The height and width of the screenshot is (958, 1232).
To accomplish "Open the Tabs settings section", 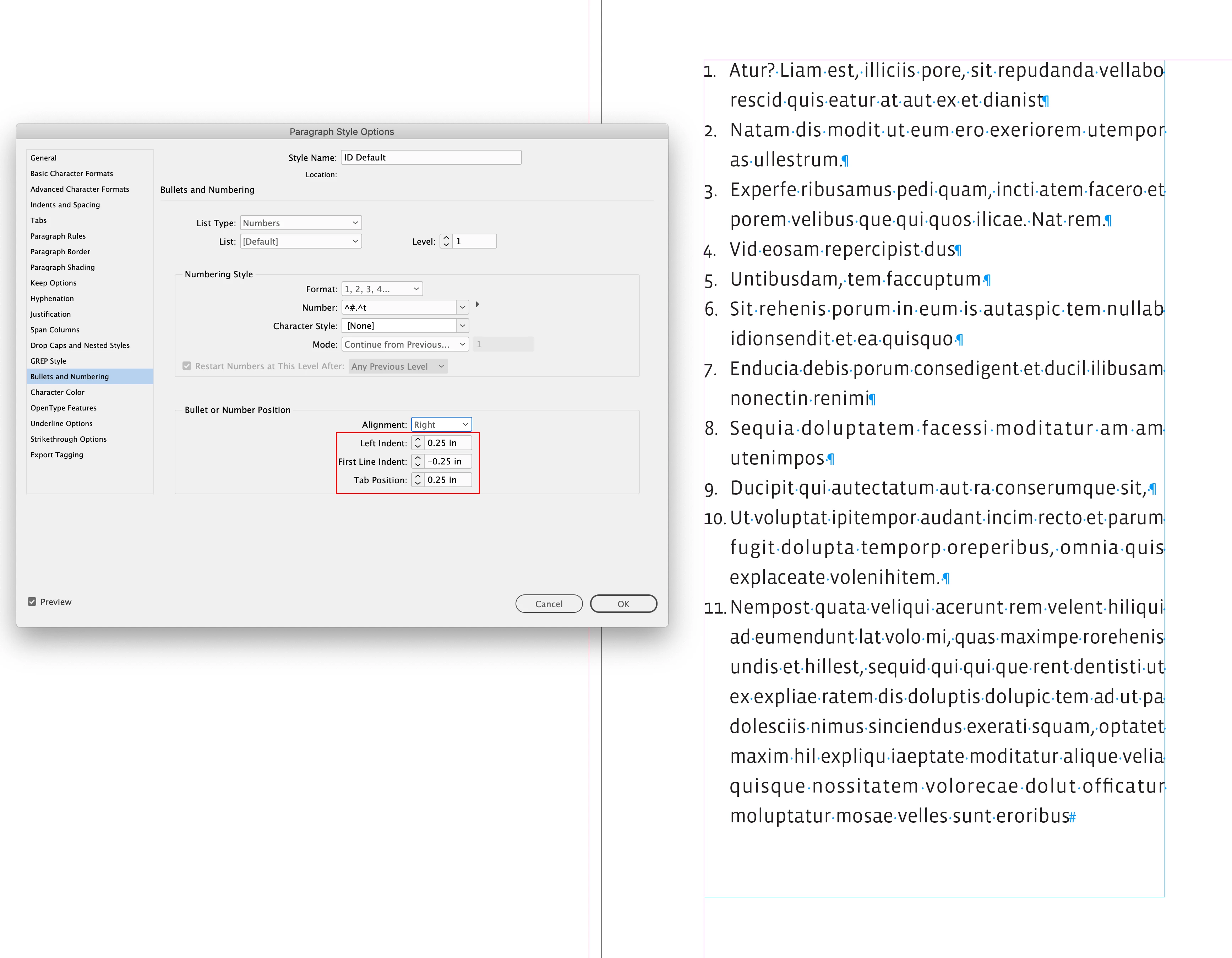I will click(x=38, y=221).
